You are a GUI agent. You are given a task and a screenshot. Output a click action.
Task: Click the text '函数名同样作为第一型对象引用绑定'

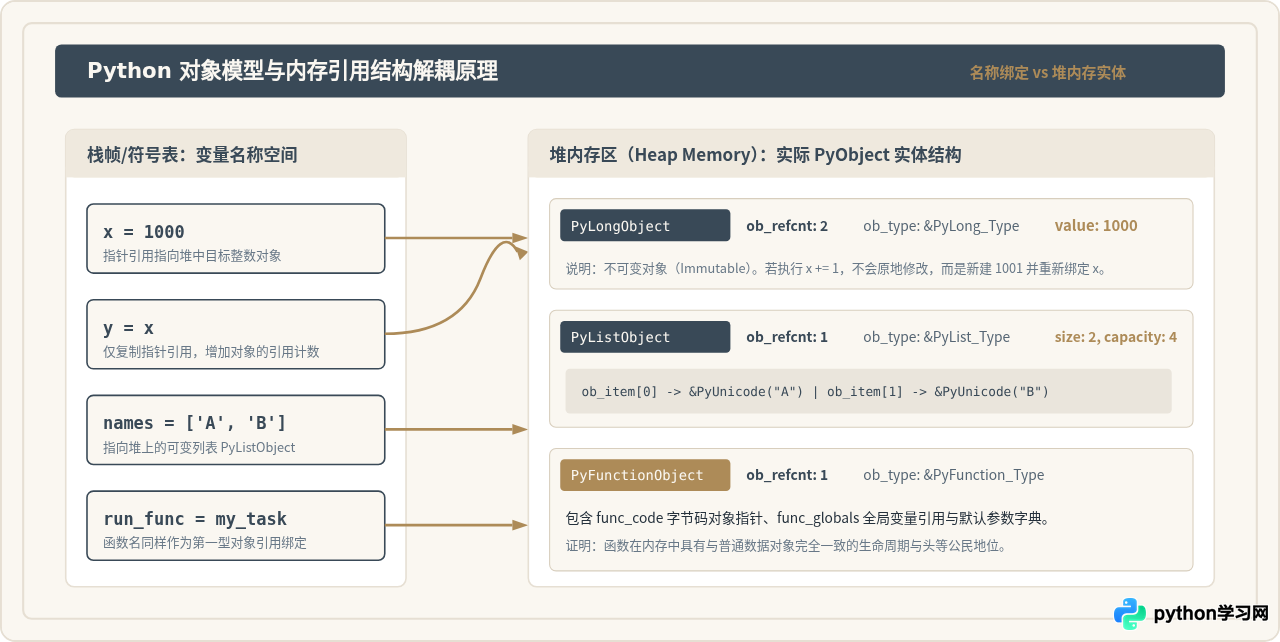coord(205,543)
